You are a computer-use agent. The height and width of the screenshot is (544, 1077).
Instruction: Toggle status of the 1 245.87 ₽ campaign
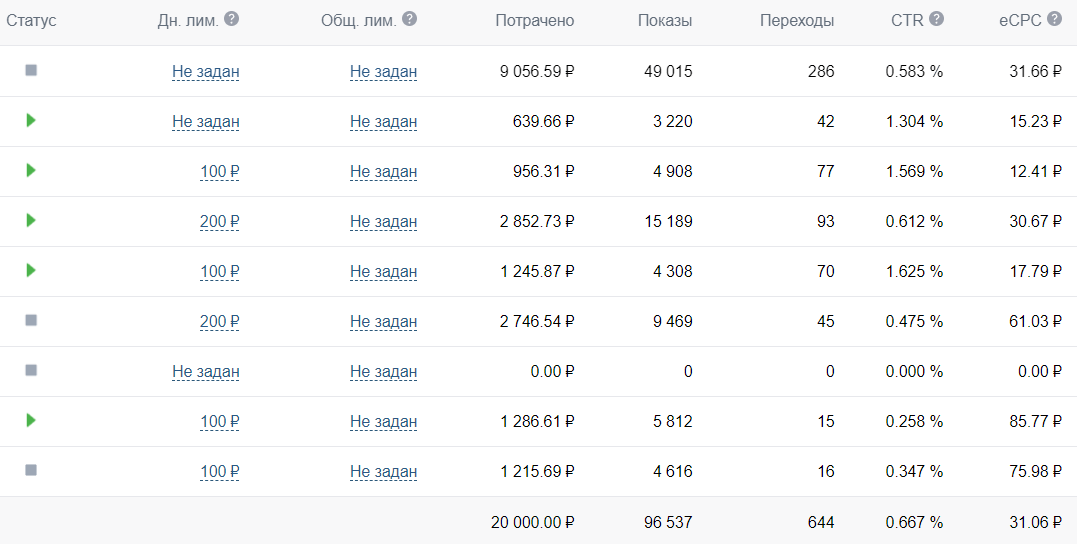pos(31,270)
